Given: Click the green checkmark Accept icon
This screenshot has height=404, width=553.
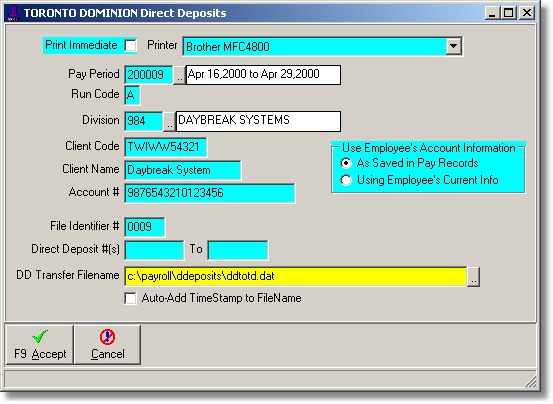Looking at the screenshot, I should (40, 336).
